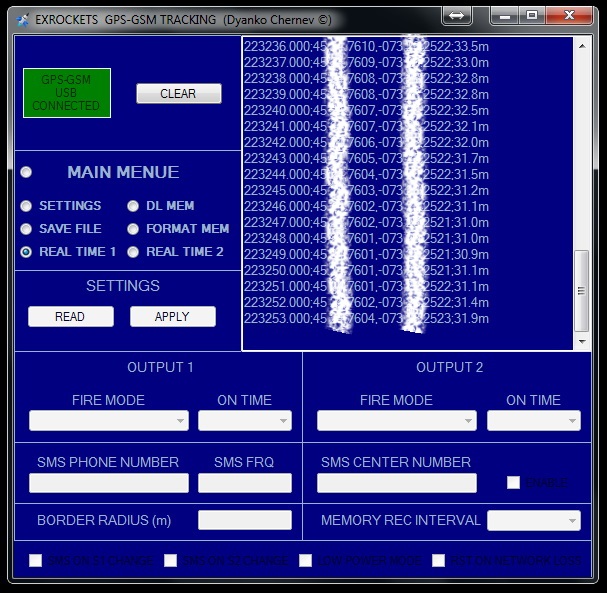Click the log scrollbar thumb
Screen dimensions: 607x593
581,291
